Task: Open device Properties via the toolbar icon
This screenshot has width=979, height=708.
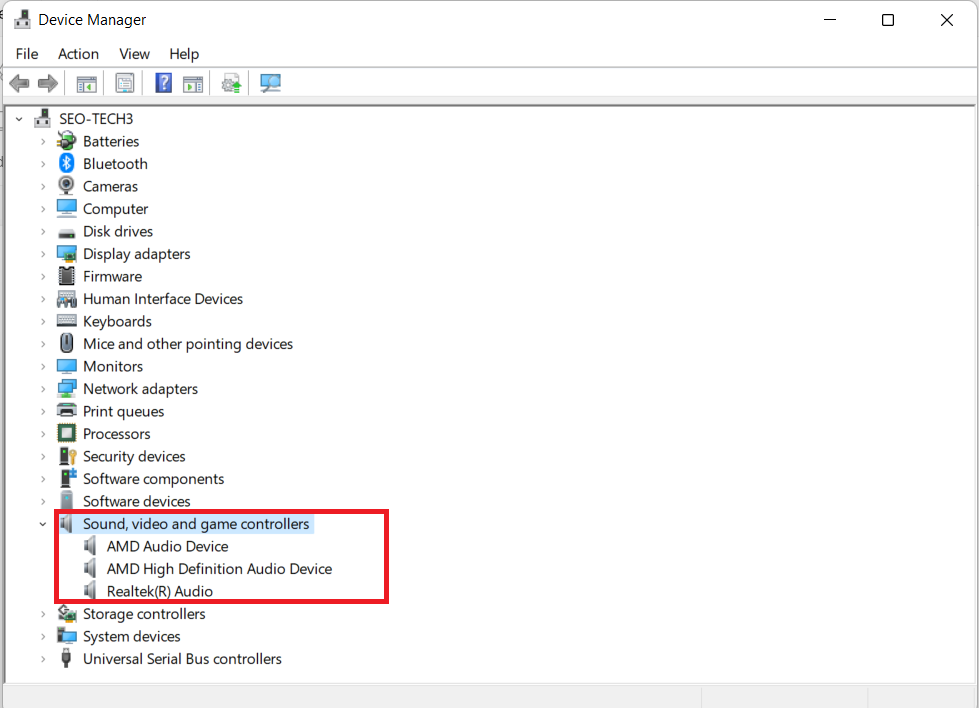Action: click(125, 82)
